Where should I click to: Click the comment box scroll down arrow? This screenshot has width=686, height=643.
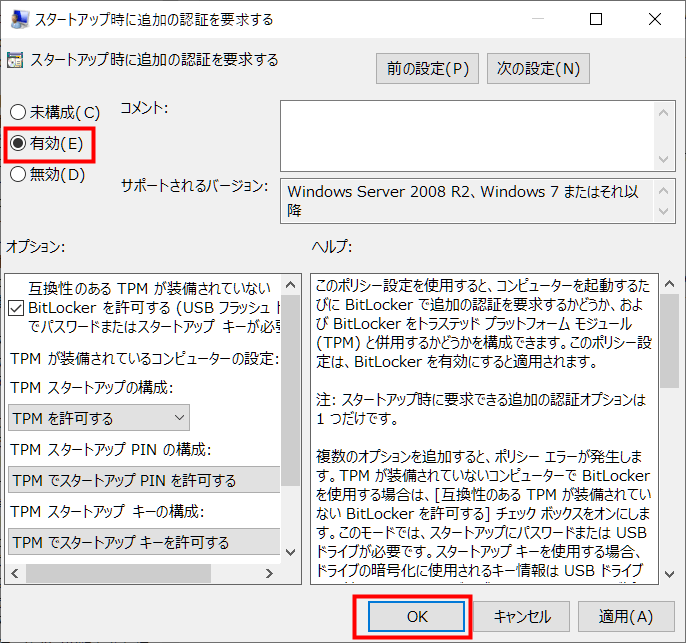(x=665, y=159)
